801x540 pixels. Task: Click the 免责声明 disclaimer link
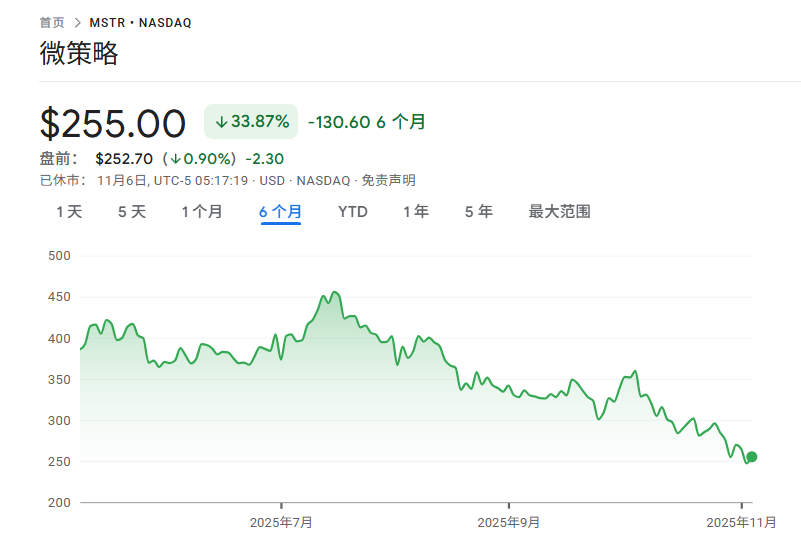point(388,181)
